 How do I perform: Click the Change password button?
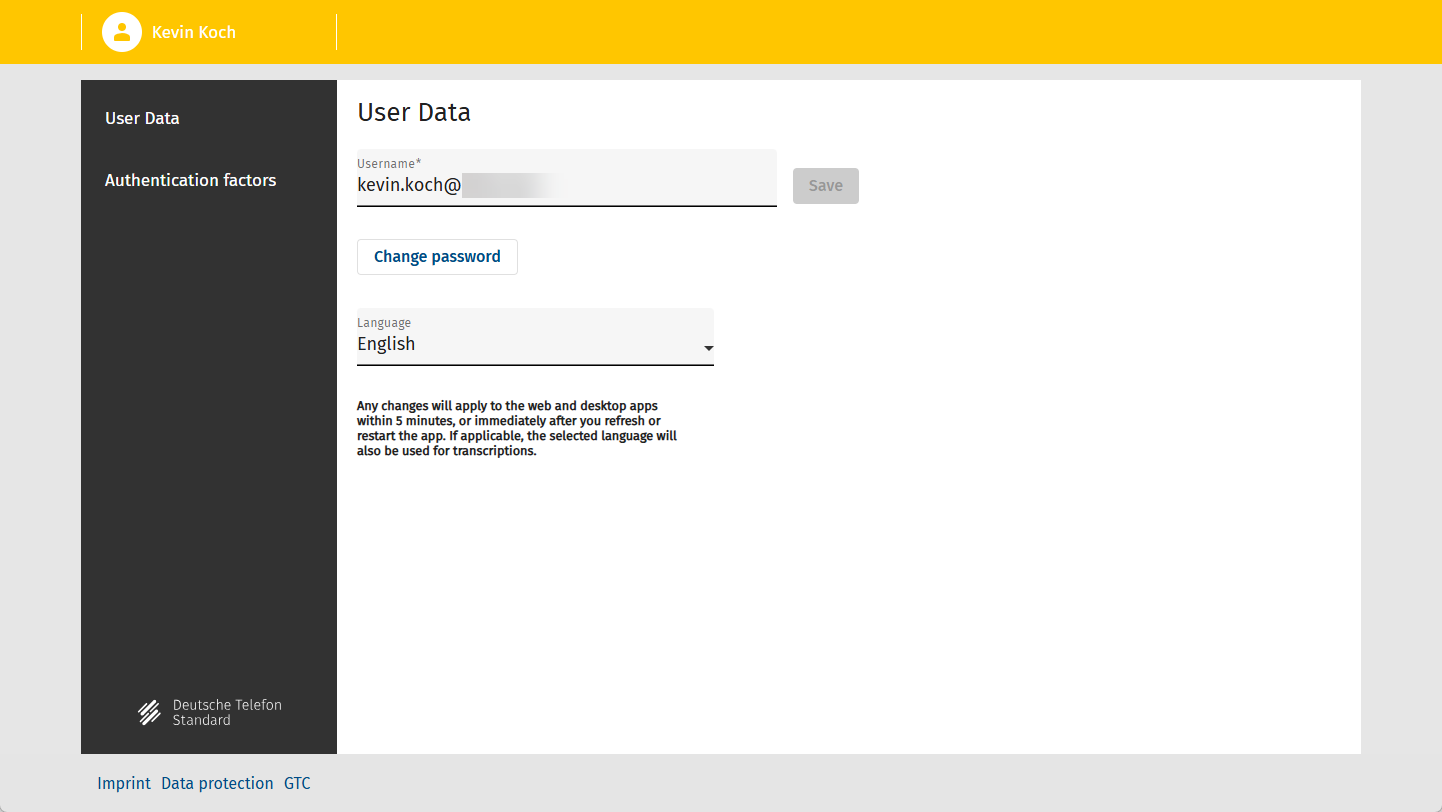(x=437, y=257)
